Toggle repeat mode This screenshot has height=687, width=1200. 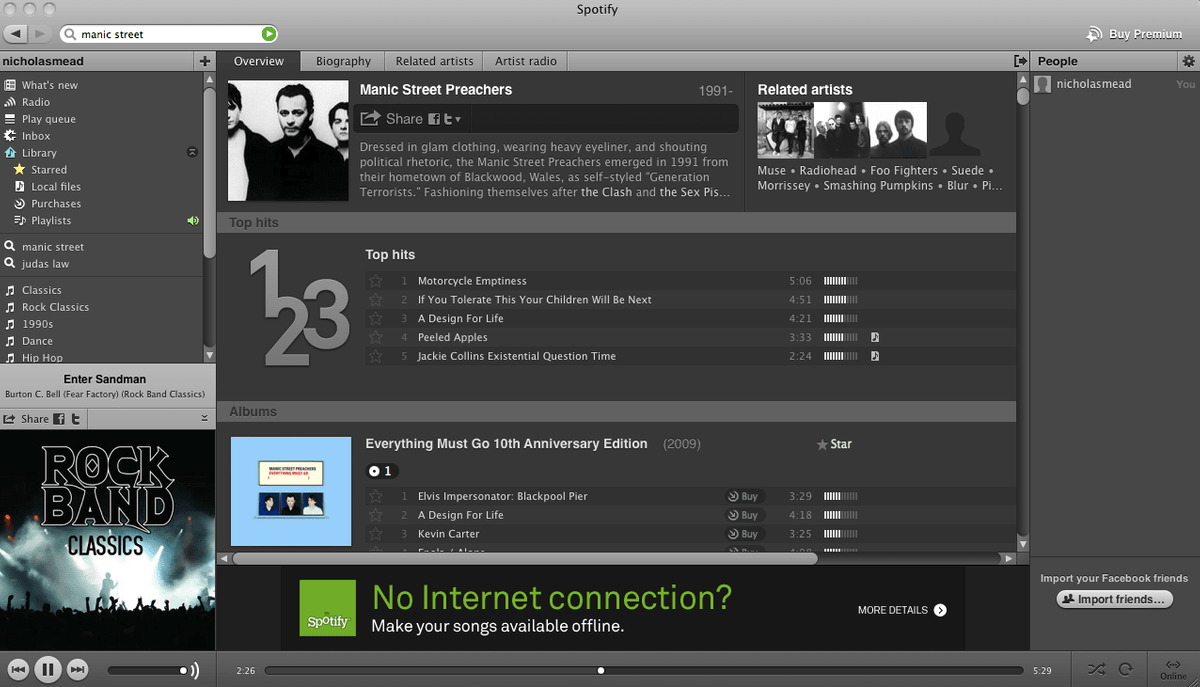pyautogui.click(x=1128, y=669)
